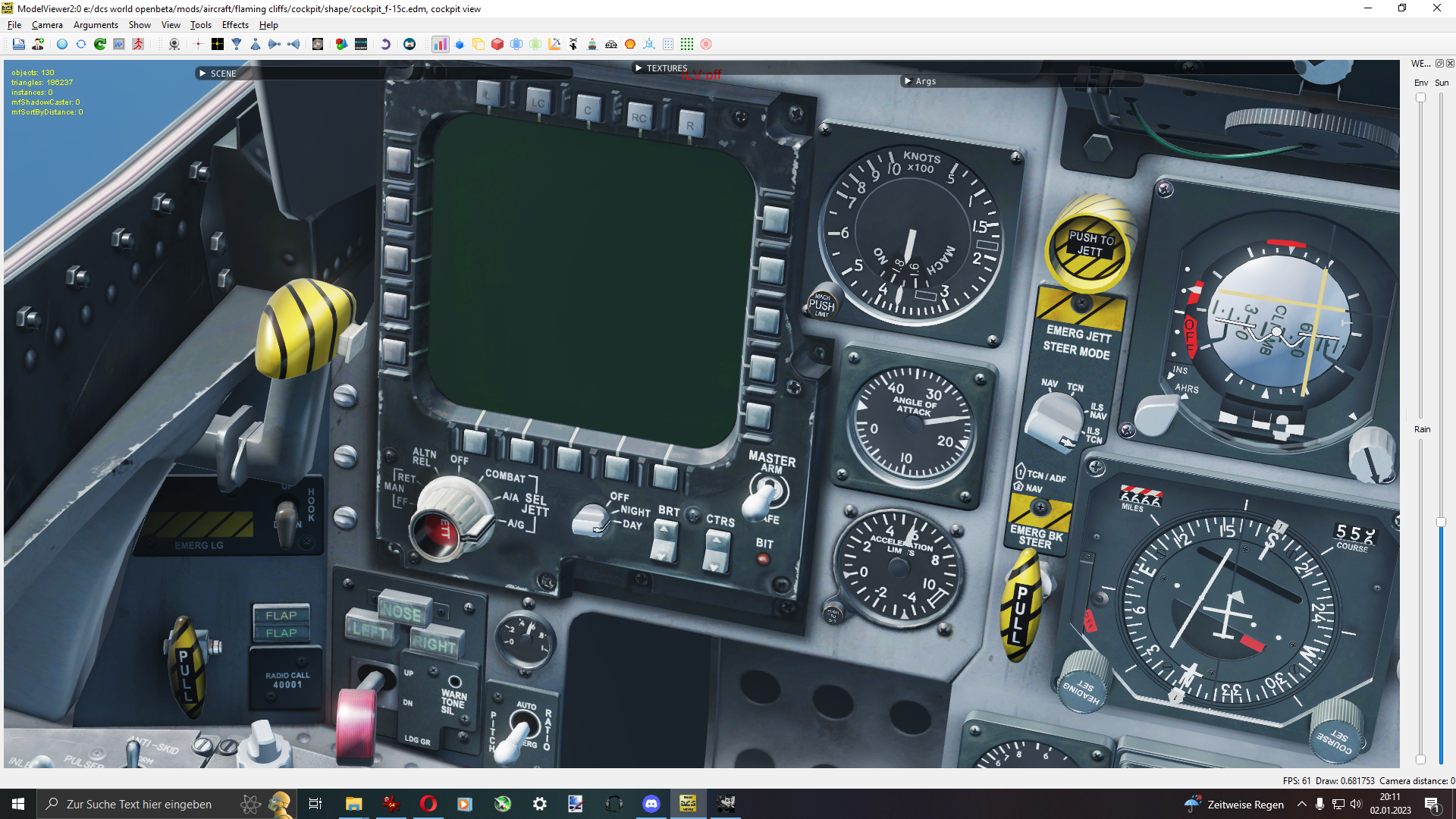
Task: Click the black cockpit panel icon
Action: click(x=361, y=44)
